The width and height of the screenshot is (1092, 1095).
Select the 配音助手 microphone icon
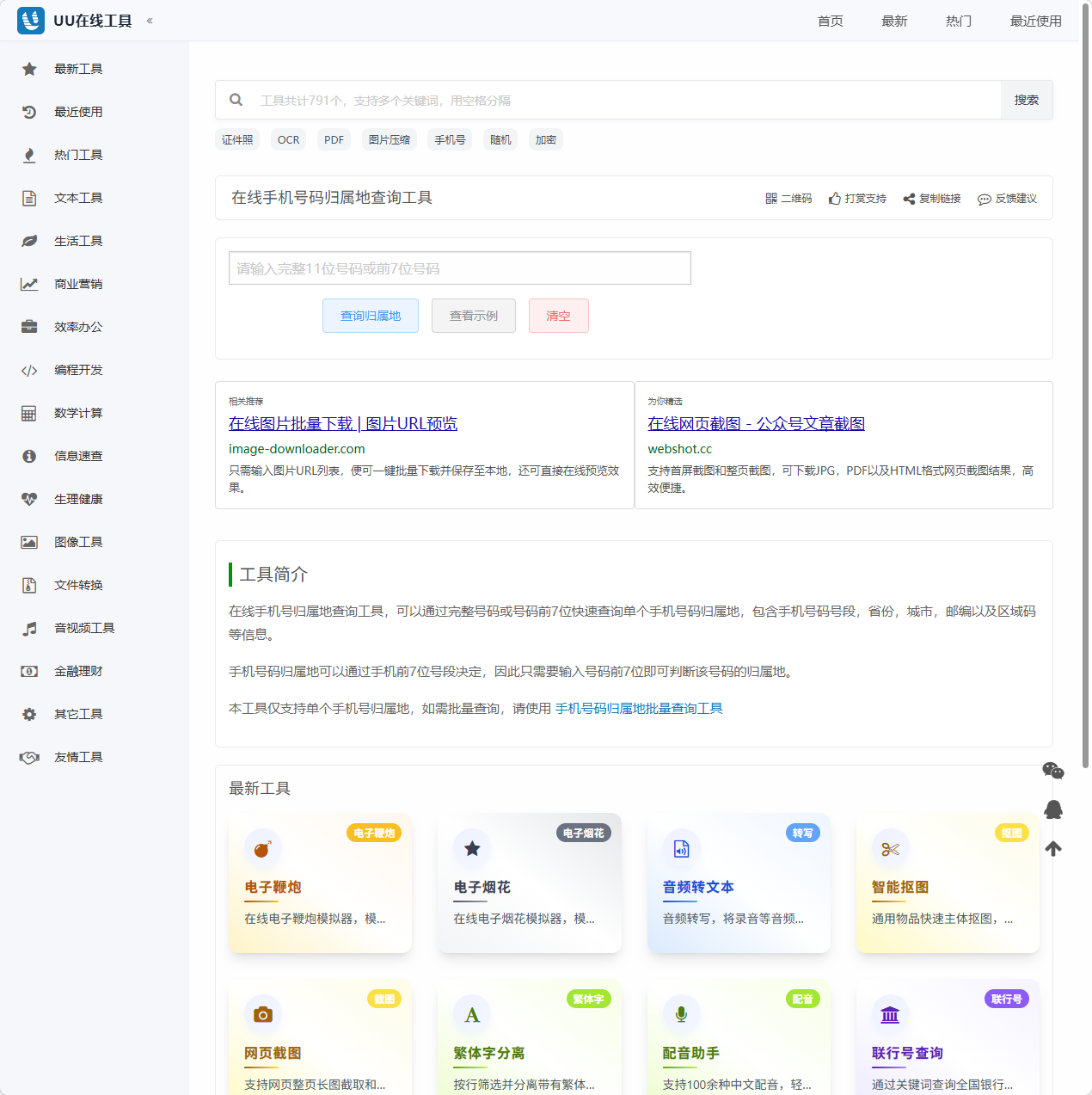[x=681, y=1013]
